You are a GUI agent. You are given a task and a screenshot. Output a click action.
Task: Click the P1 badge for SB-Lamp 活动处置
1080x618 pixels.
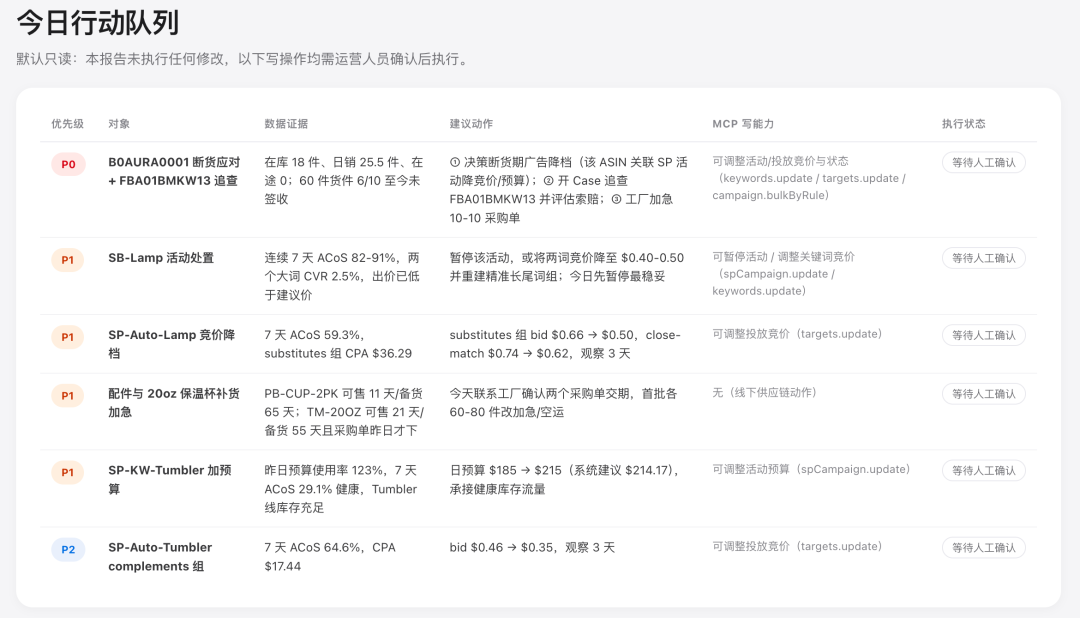pos(68,260)
